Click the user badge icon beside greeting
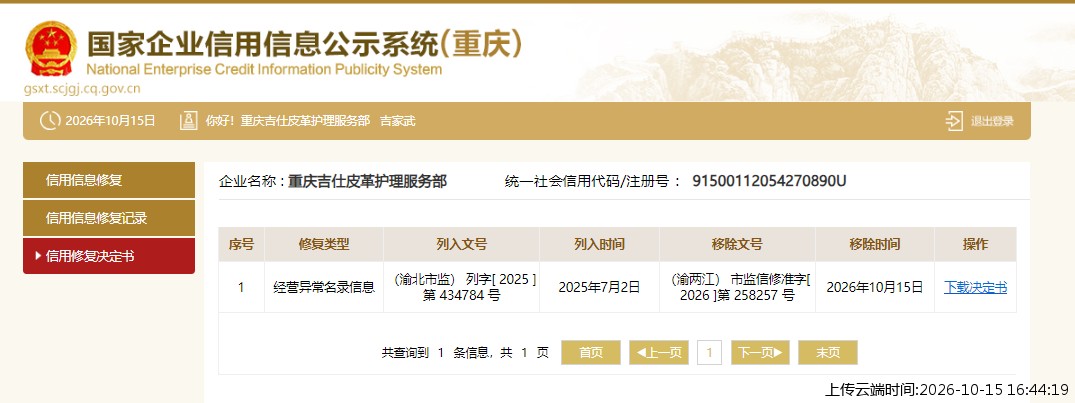The height and width of the screenshot is (403, 1075). [x=188, y=121]
